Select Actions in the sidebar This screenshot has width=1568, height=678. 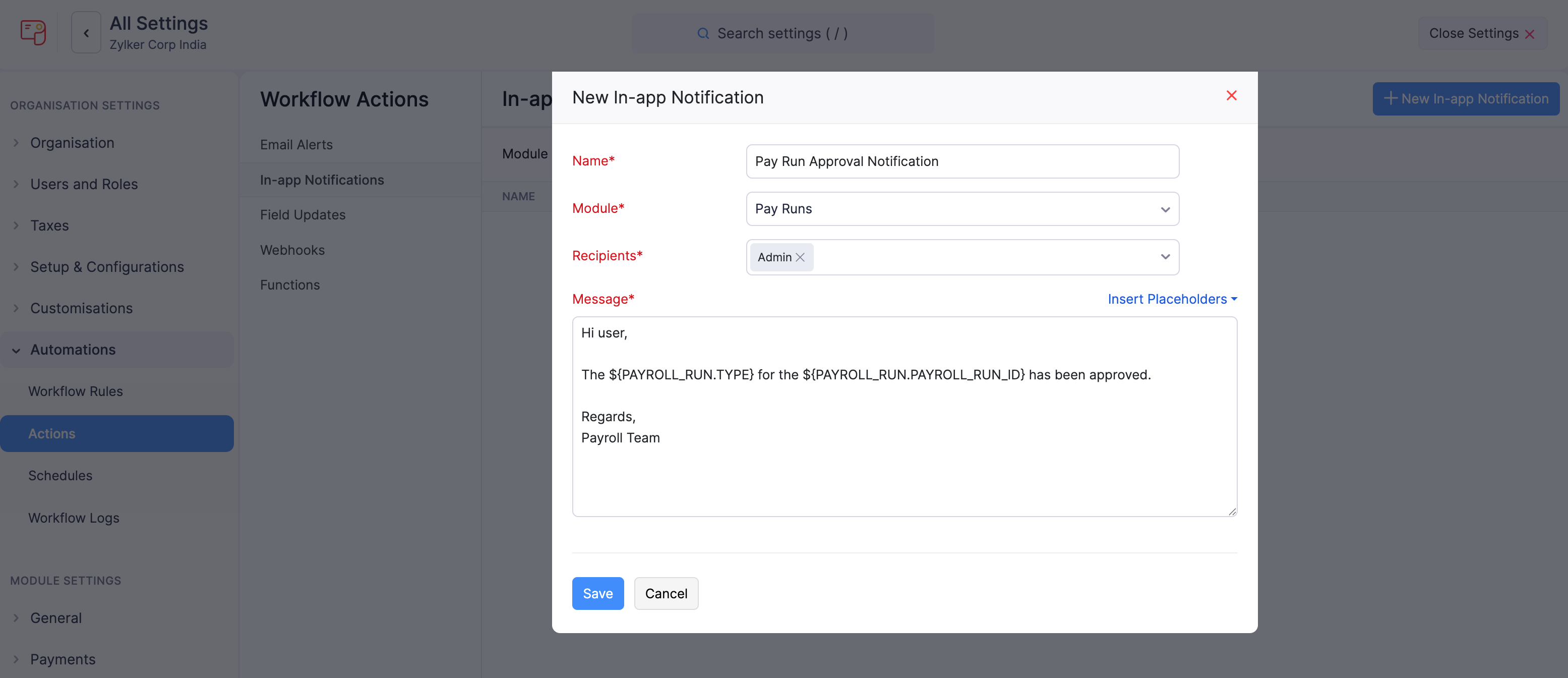[117, 434]
